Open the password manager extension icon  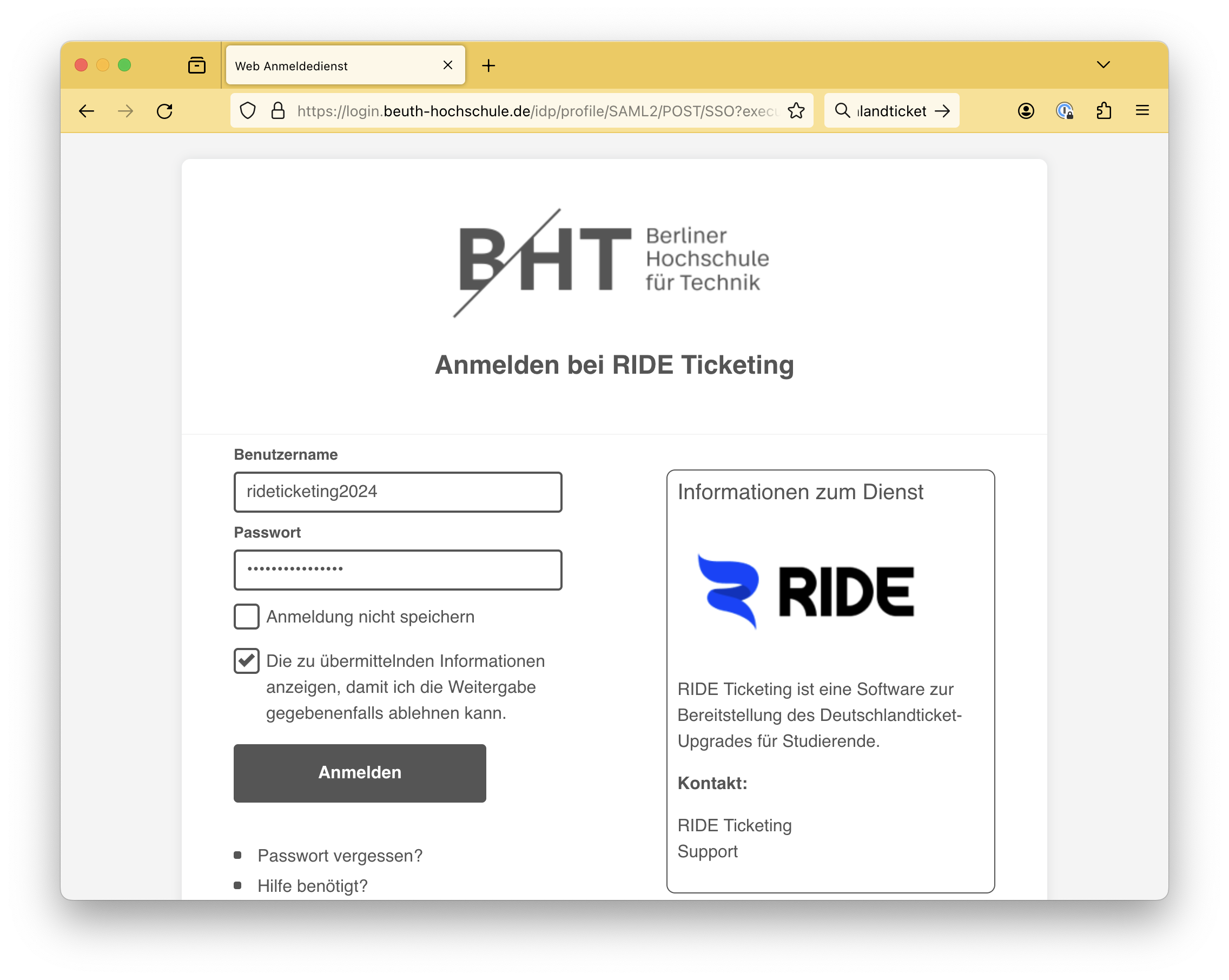pos(1064,110)
